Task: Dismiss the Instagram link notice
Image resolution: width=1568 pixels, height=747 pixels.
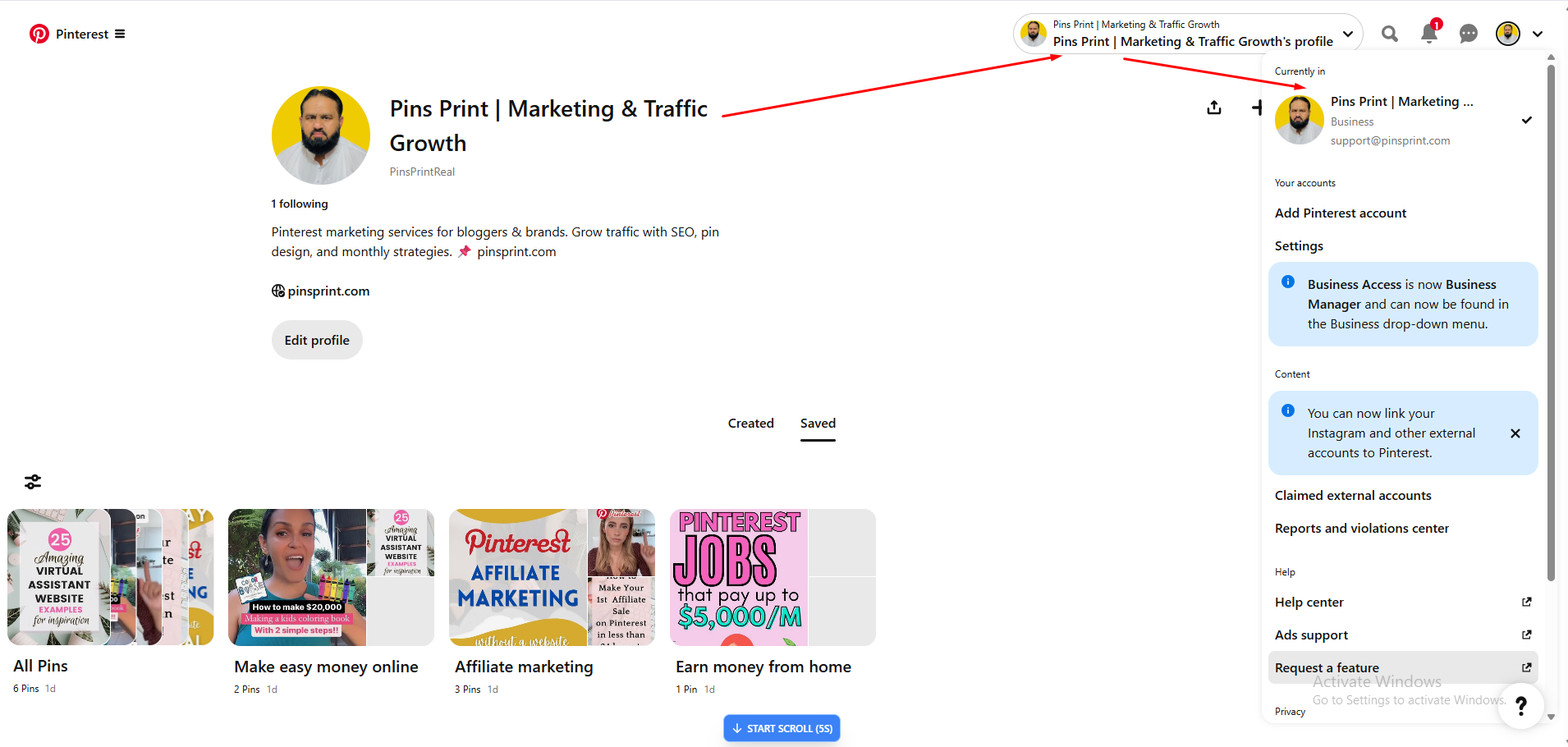Action: coord(1515,433)
